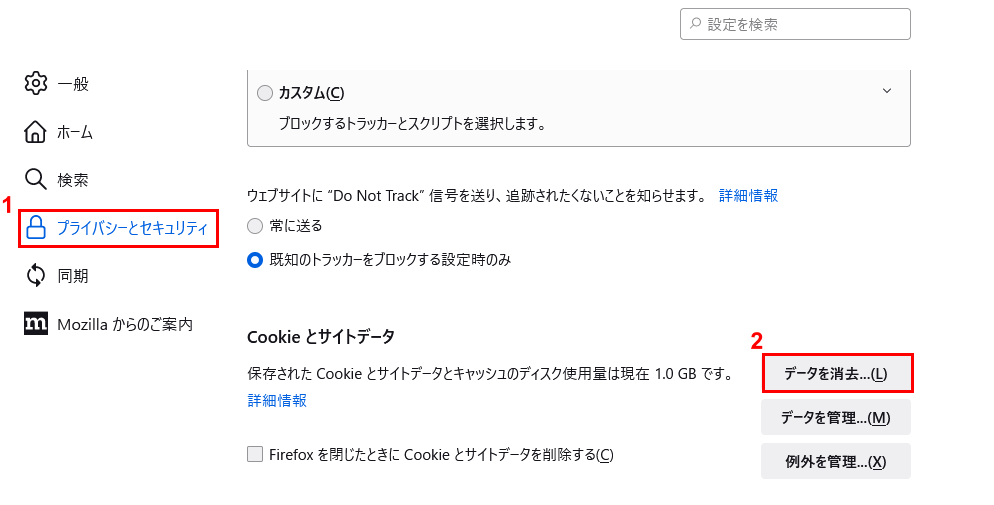Click the Home house icon
The height and width of the screenshot is (505, 994).
pos(36,132)
